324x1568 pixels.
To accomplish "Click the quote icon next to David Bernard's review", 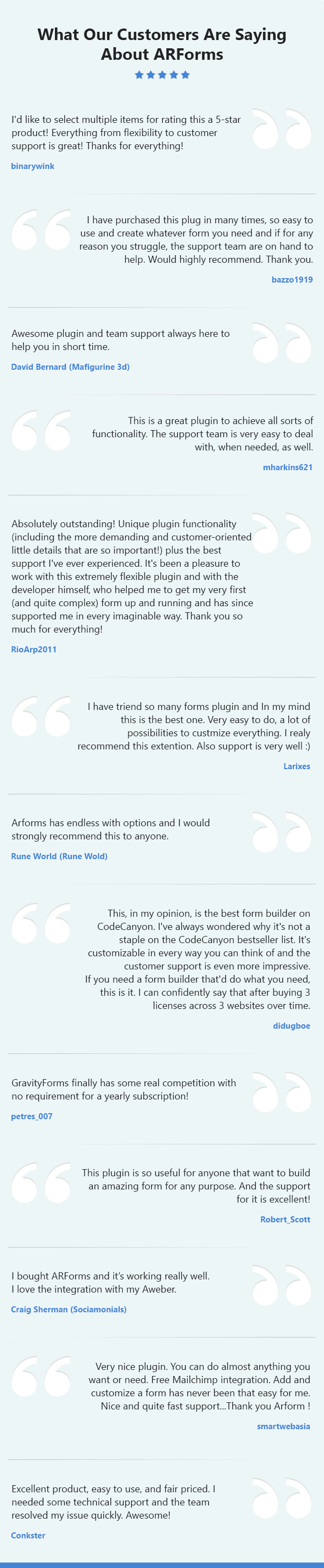I will click(x=282, y=343).
